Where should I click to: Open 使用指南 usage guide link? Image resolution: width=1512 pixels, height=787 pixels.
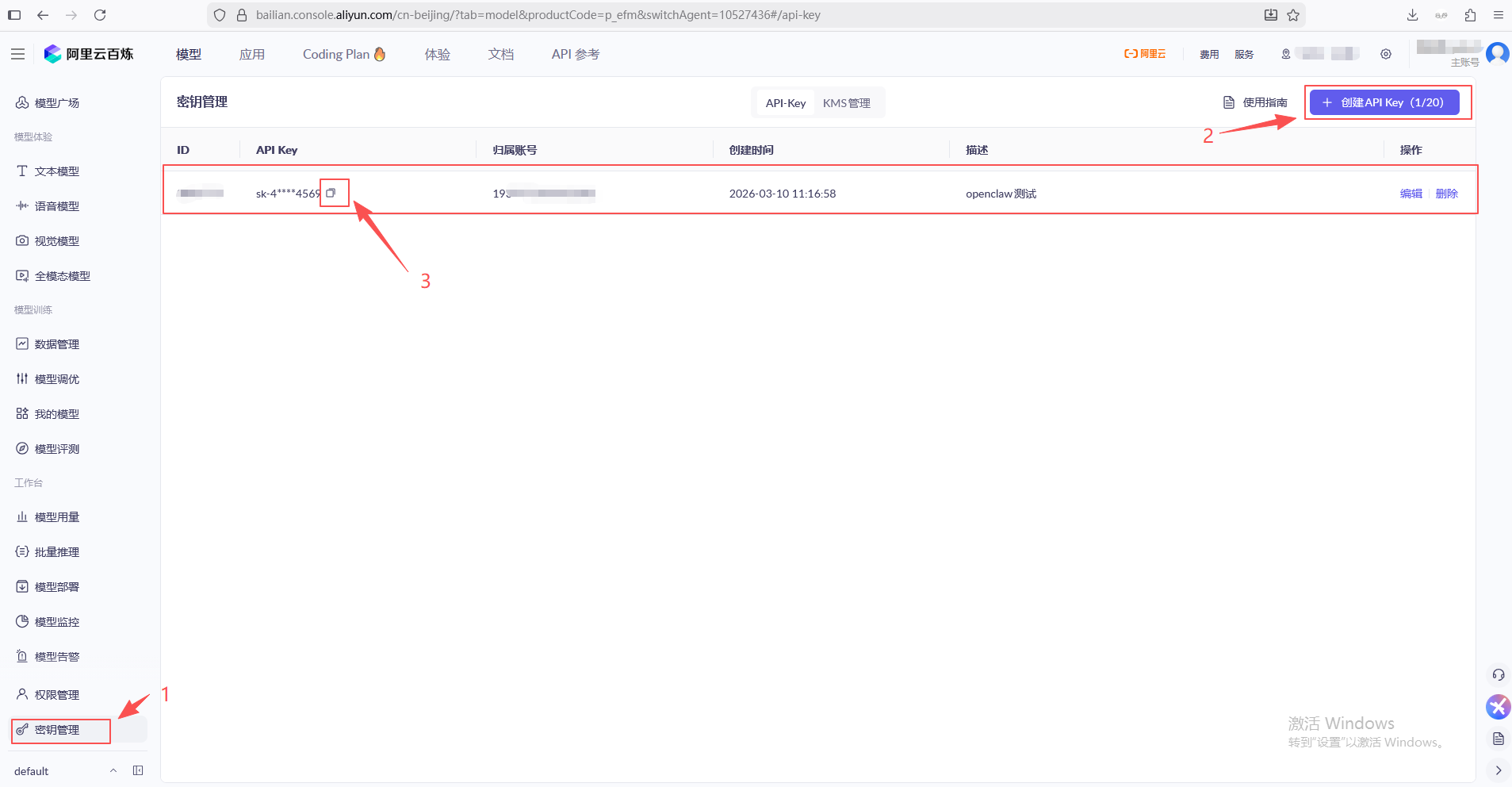[1256, 102]
